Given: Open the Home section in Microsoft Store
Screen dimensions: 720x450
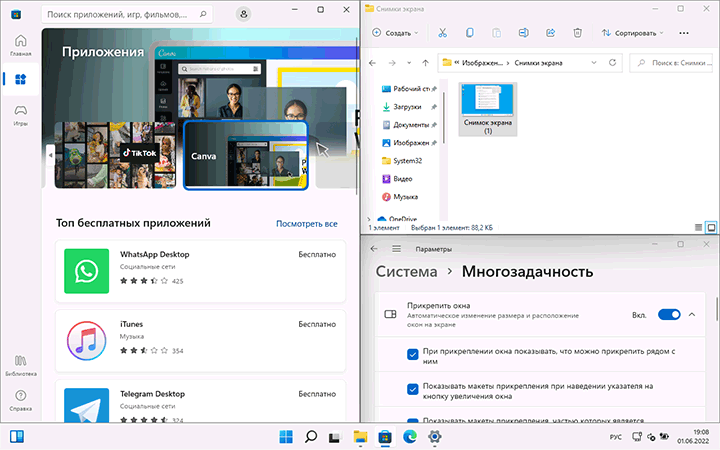Looking at the screenshot, I should (x=21, y=45).
